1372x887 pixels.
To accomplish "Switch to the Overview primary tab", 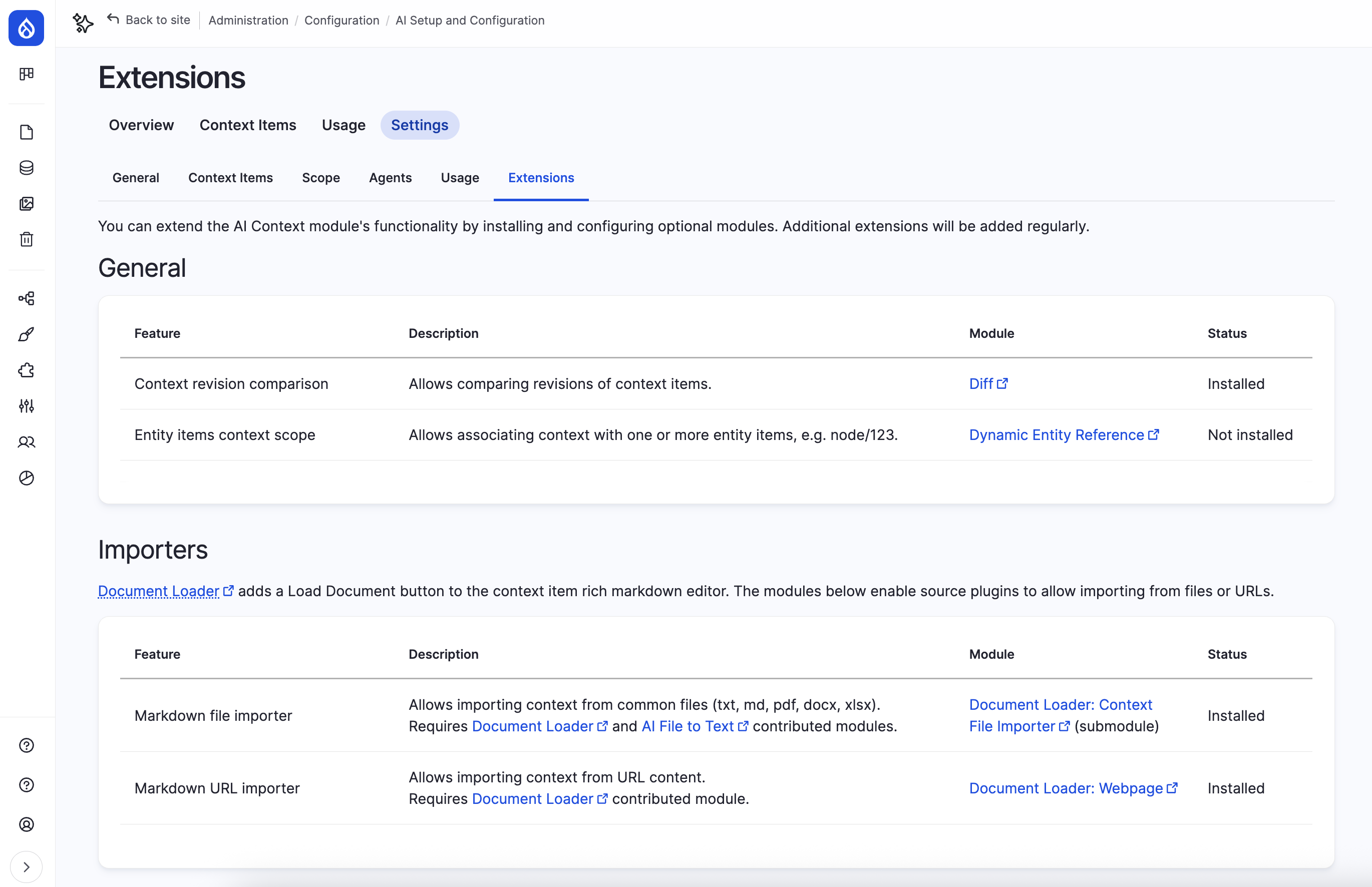I will tap(141, 125).
